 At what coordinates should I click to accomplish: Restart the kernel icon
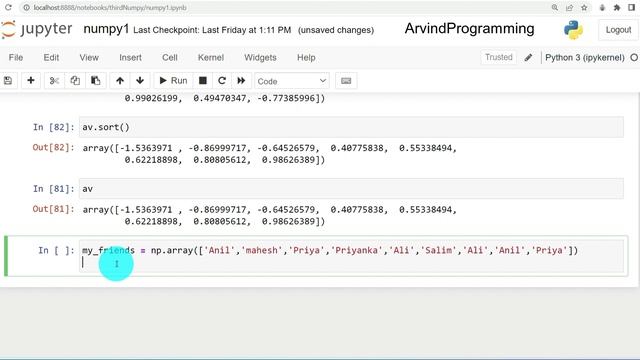(x=222, y=81)
